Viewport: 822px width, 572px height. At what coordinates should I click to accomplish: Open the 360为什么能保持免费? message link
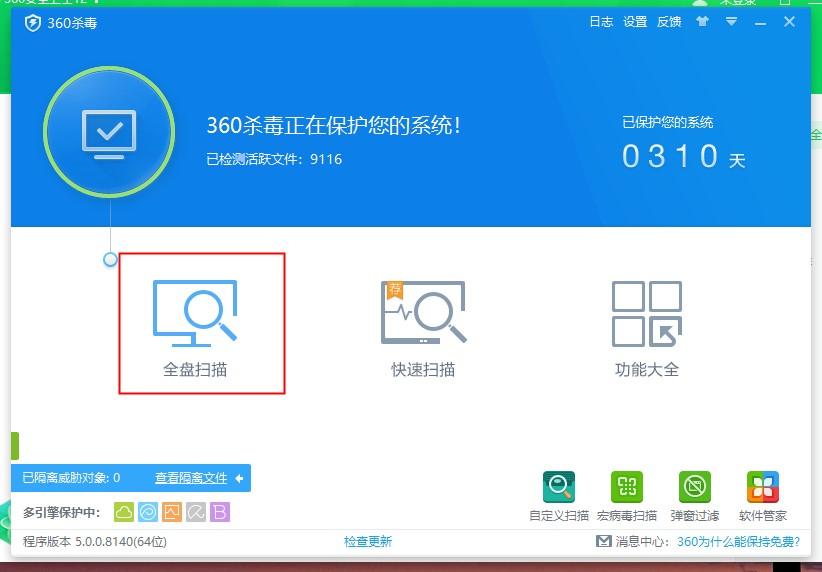point(739,542)
